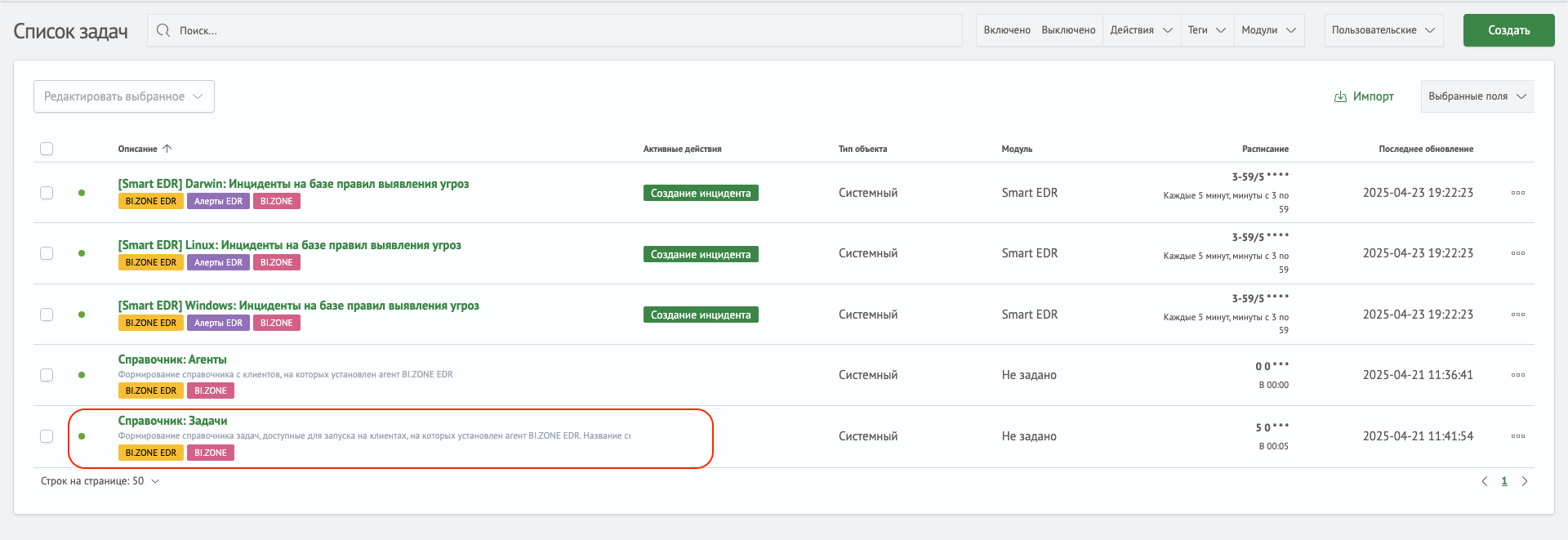Click page number 1 in pagination

click(x=1504, y=481)
